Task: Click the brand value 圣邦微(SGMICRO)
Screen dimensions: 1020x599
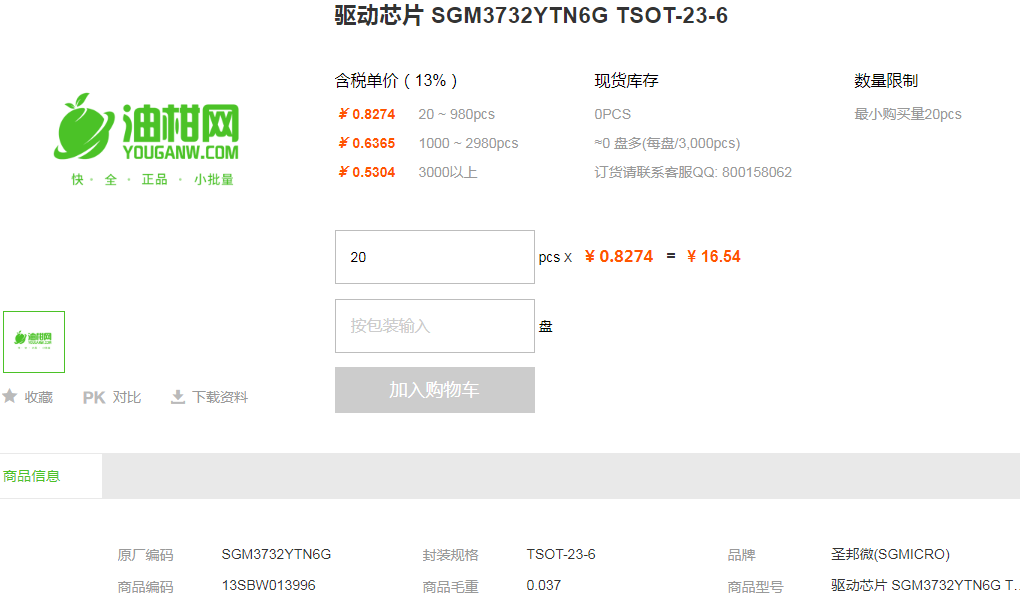Action: (x=891, y=554)
